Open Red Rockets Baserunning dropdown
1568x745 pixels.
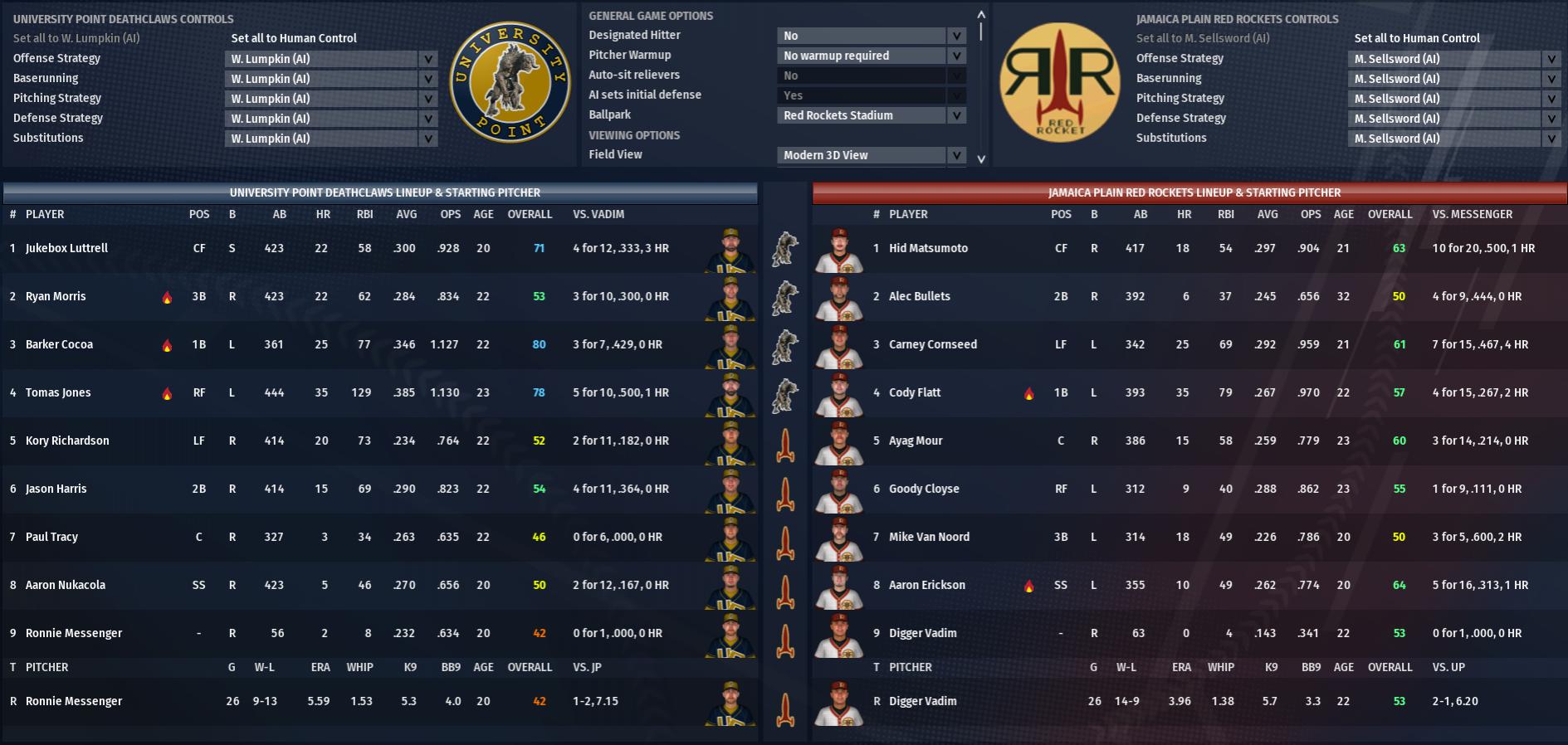1454,79
